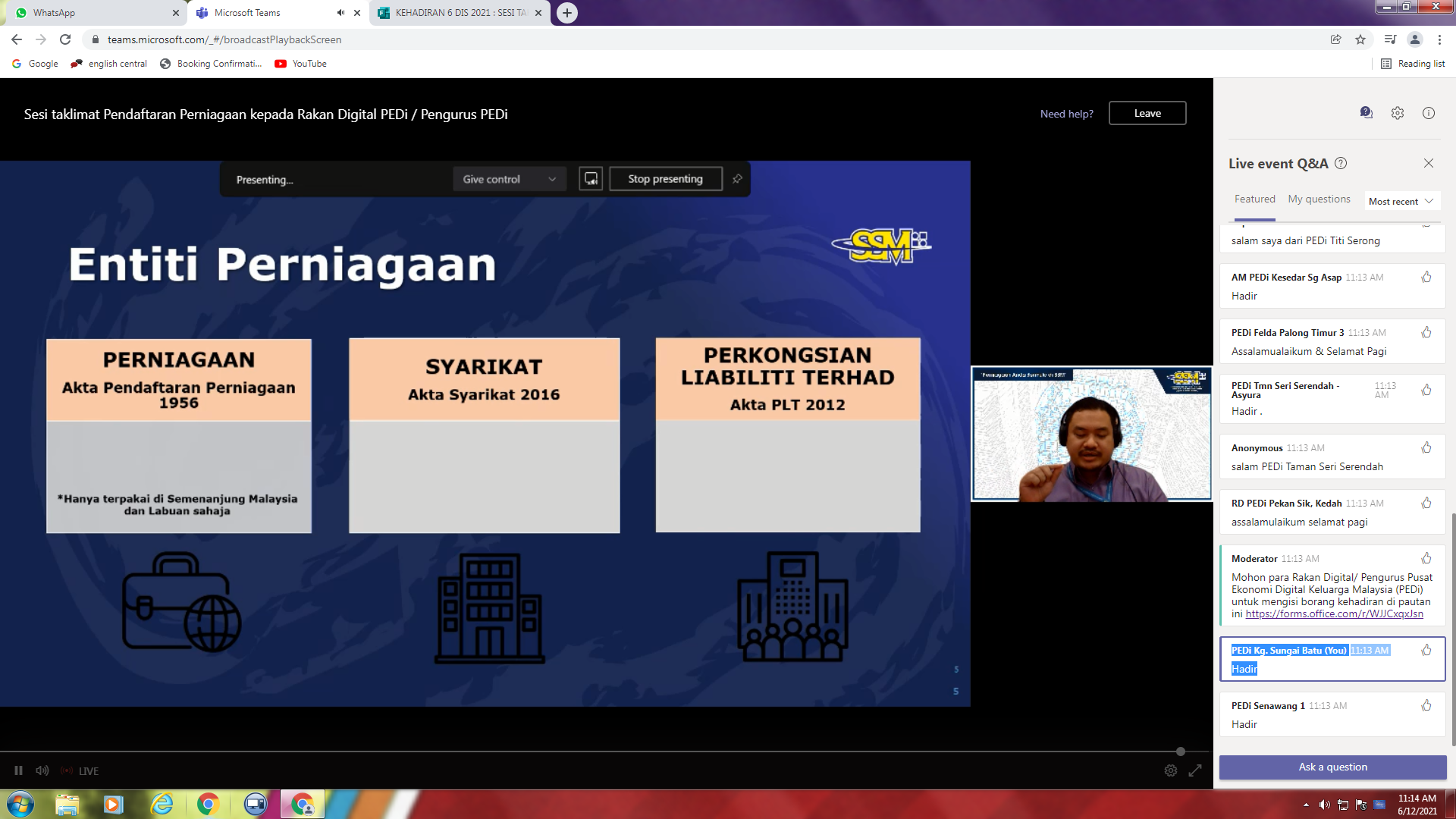
Task: Like PEDi Tmn Seri Serendah Asyura post
Action: [x=1426, y=390]
